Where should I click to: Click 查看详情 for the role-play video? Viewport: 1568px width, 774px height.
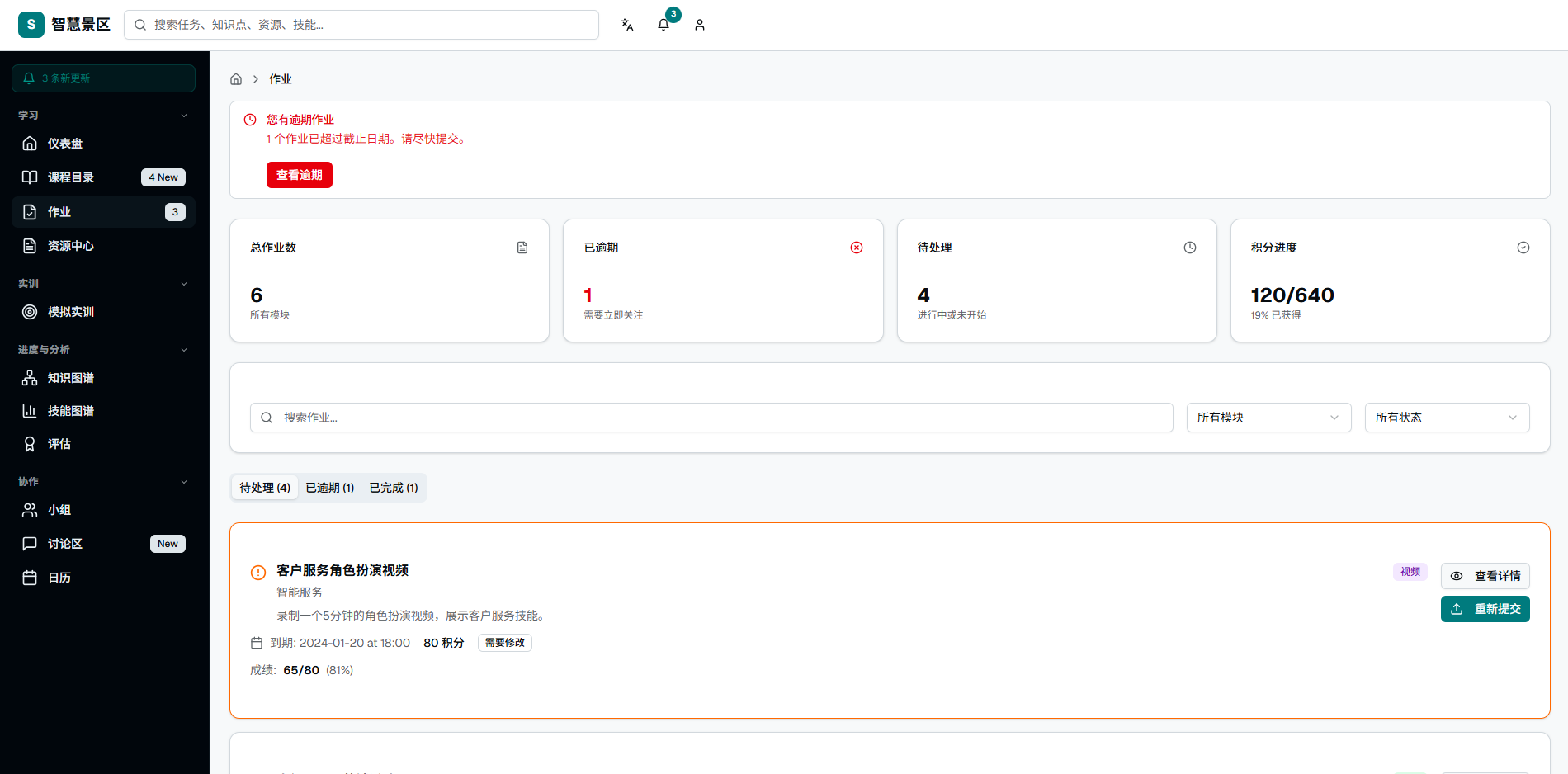1485,576
